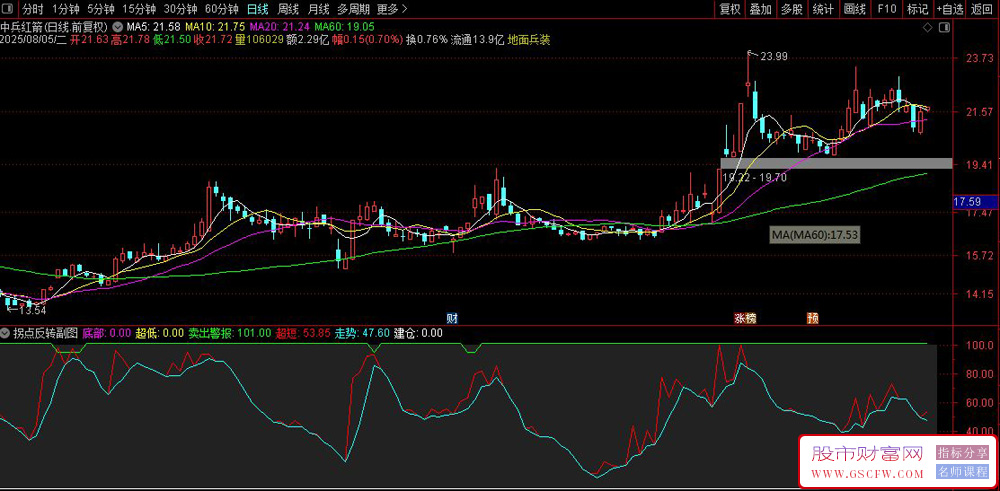This screenshot has width=1000, height=491.
Task: Click the 23.73 price axis label
Action: click(981, 58)
